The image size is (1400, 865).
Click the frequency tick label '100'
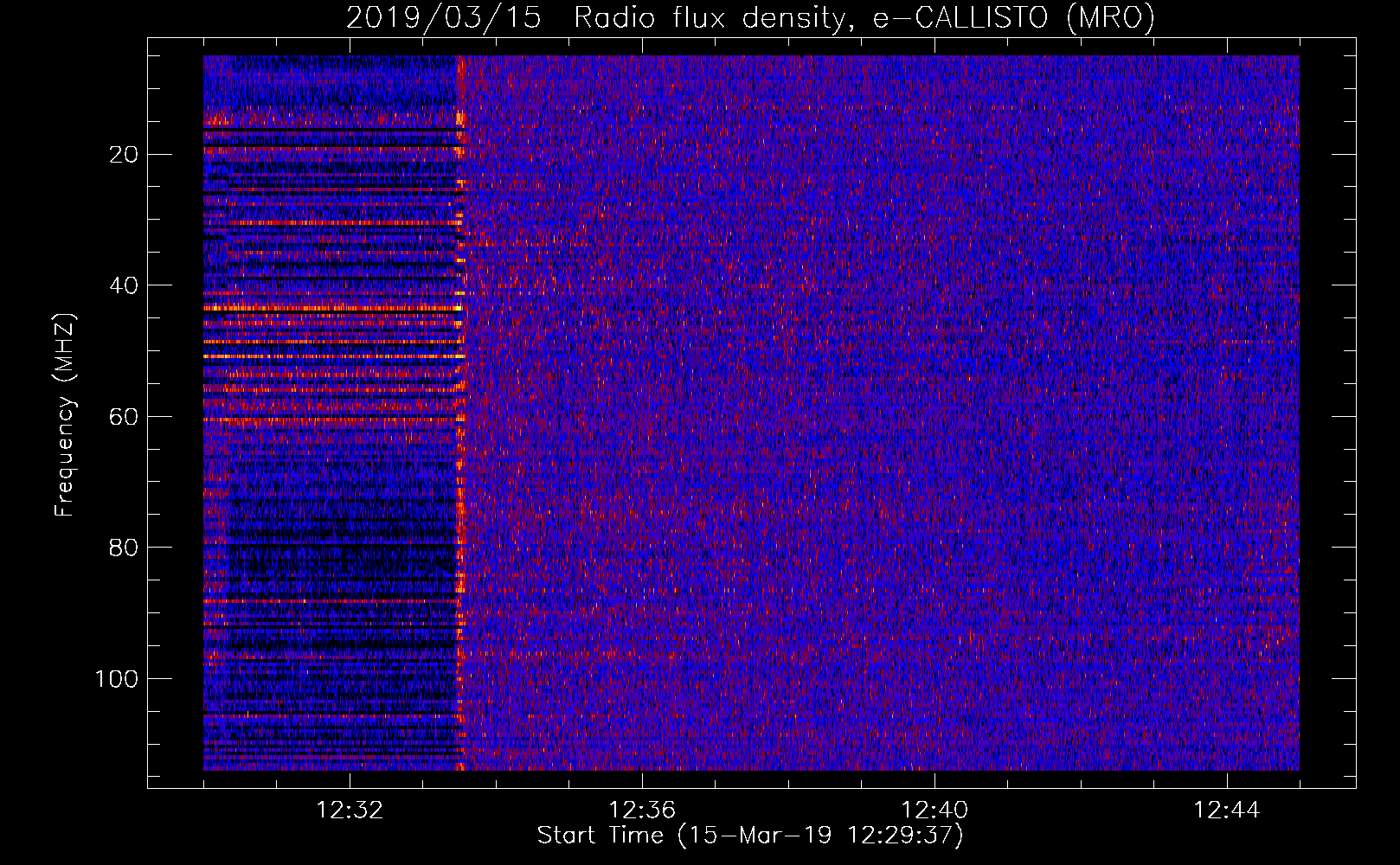click(117, 679)
